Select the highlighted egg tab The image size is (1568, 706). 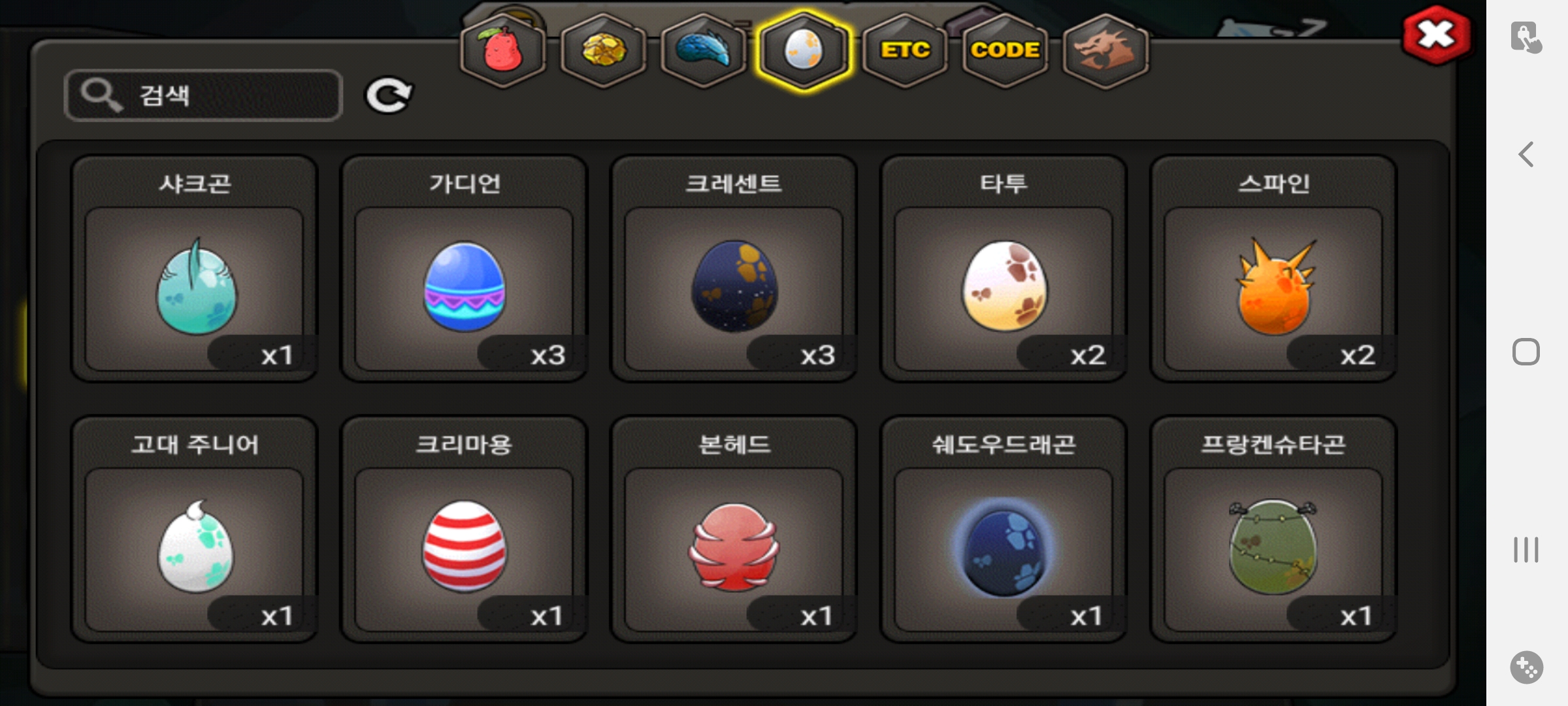(804, 50)
